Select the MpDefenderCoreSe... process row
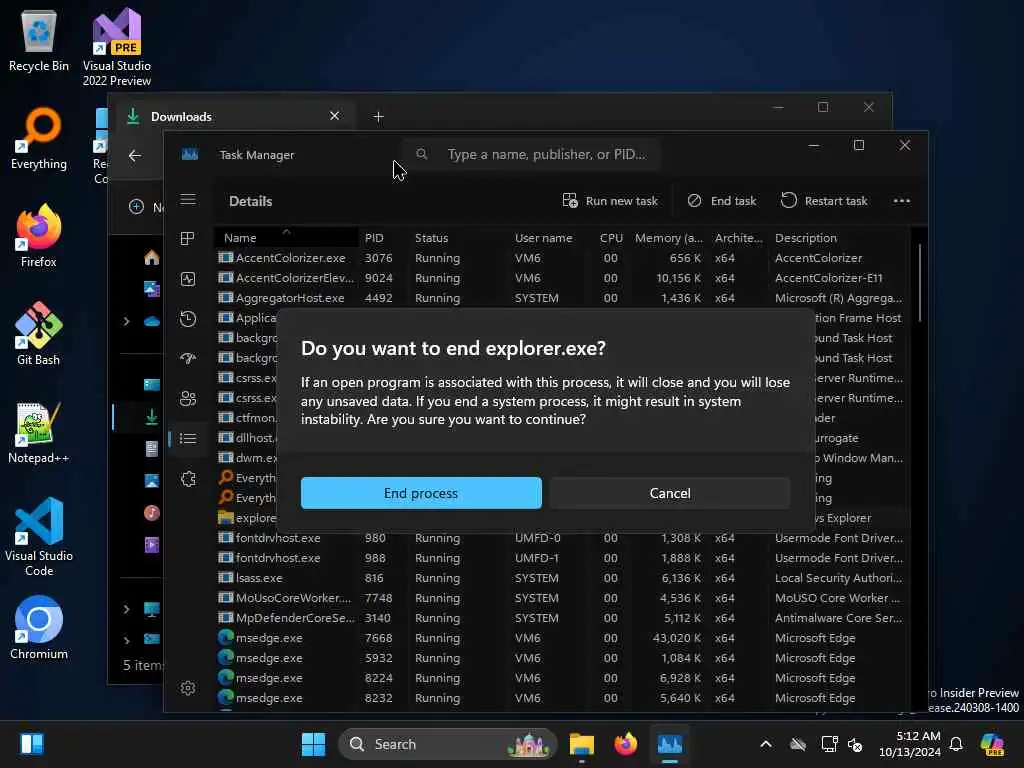This screenshot has height=768, width=1024. (562, 618)
